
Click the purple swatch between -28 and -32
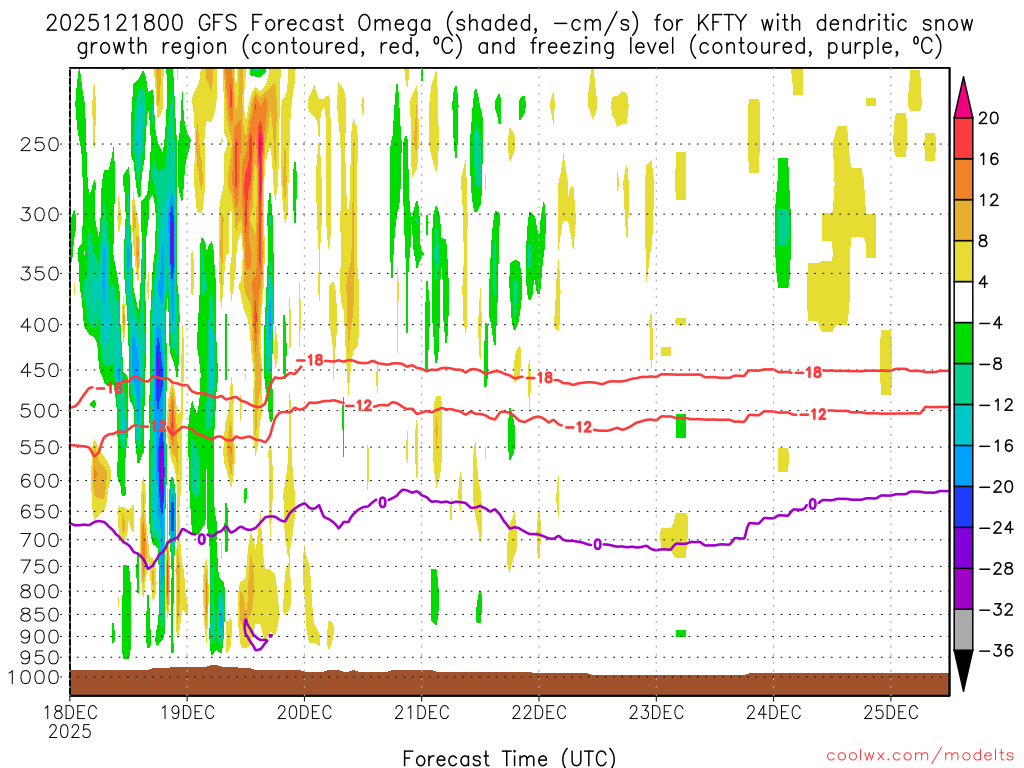[963, 588]
